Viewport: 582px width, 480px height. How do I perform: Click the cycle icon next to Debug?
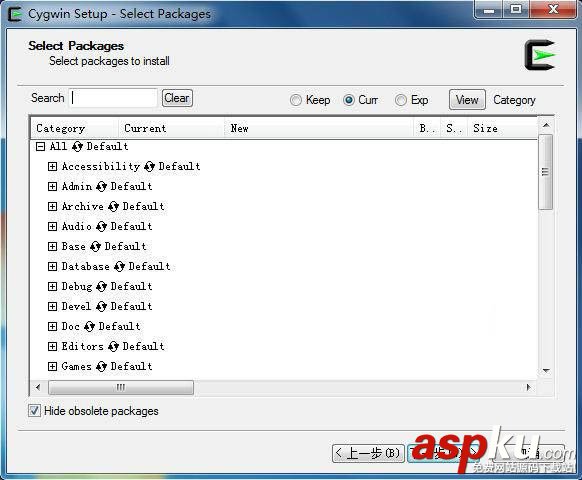pos(101,287)
